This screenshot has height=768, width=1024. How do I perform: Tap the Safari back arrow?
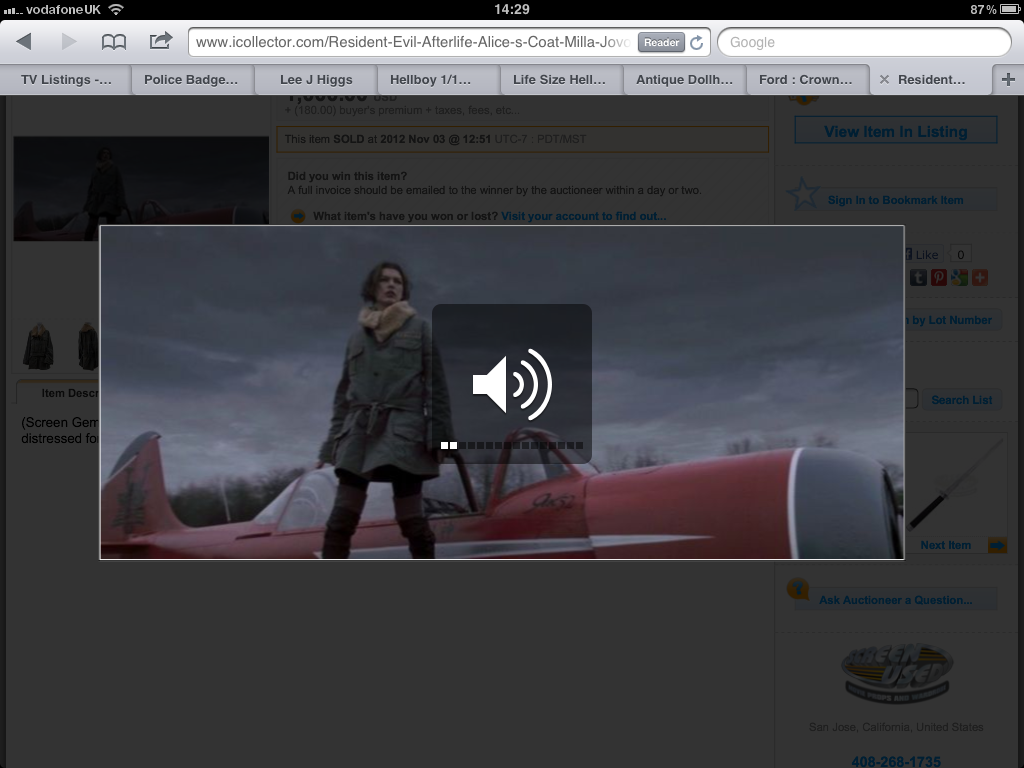[24, 42]
